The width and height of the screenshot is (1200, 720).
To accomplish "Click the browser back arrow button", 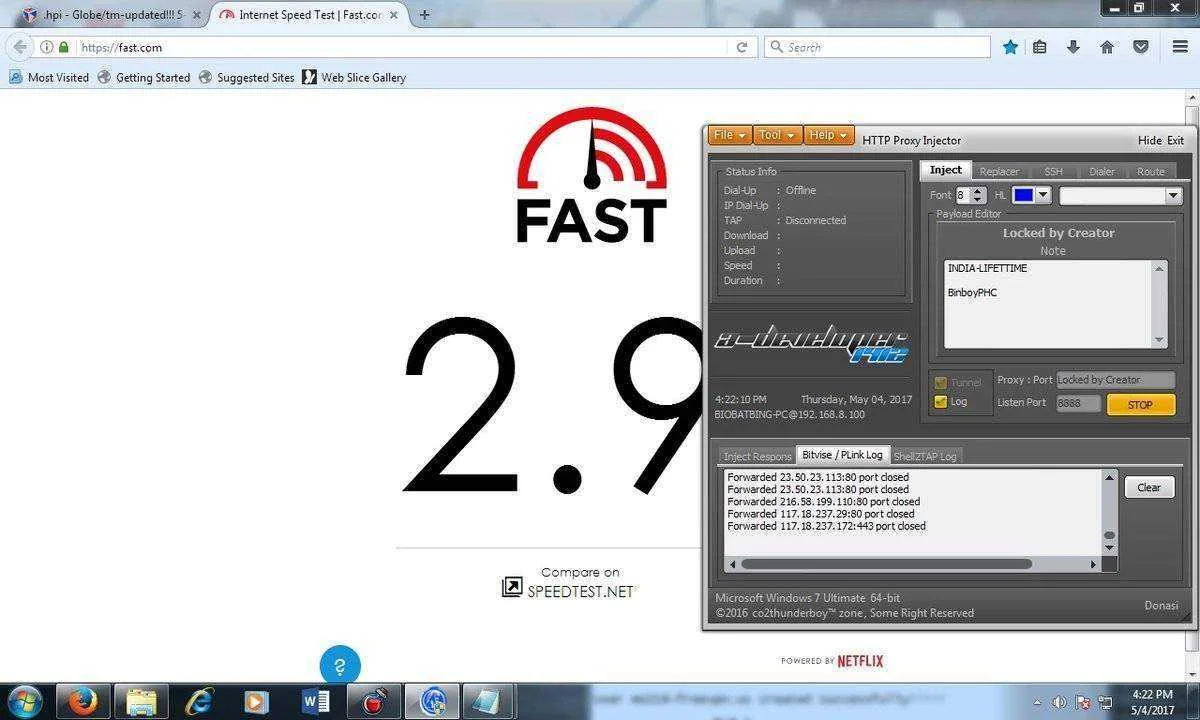I will 19,47.
